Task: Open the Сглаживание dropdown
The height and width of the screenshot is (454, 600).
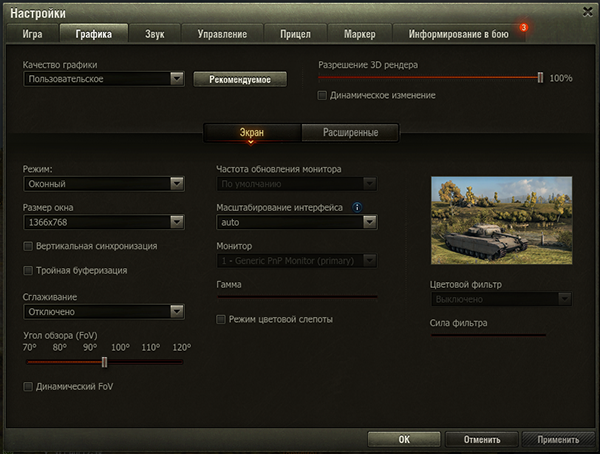Action: click(x=104, y=312)
